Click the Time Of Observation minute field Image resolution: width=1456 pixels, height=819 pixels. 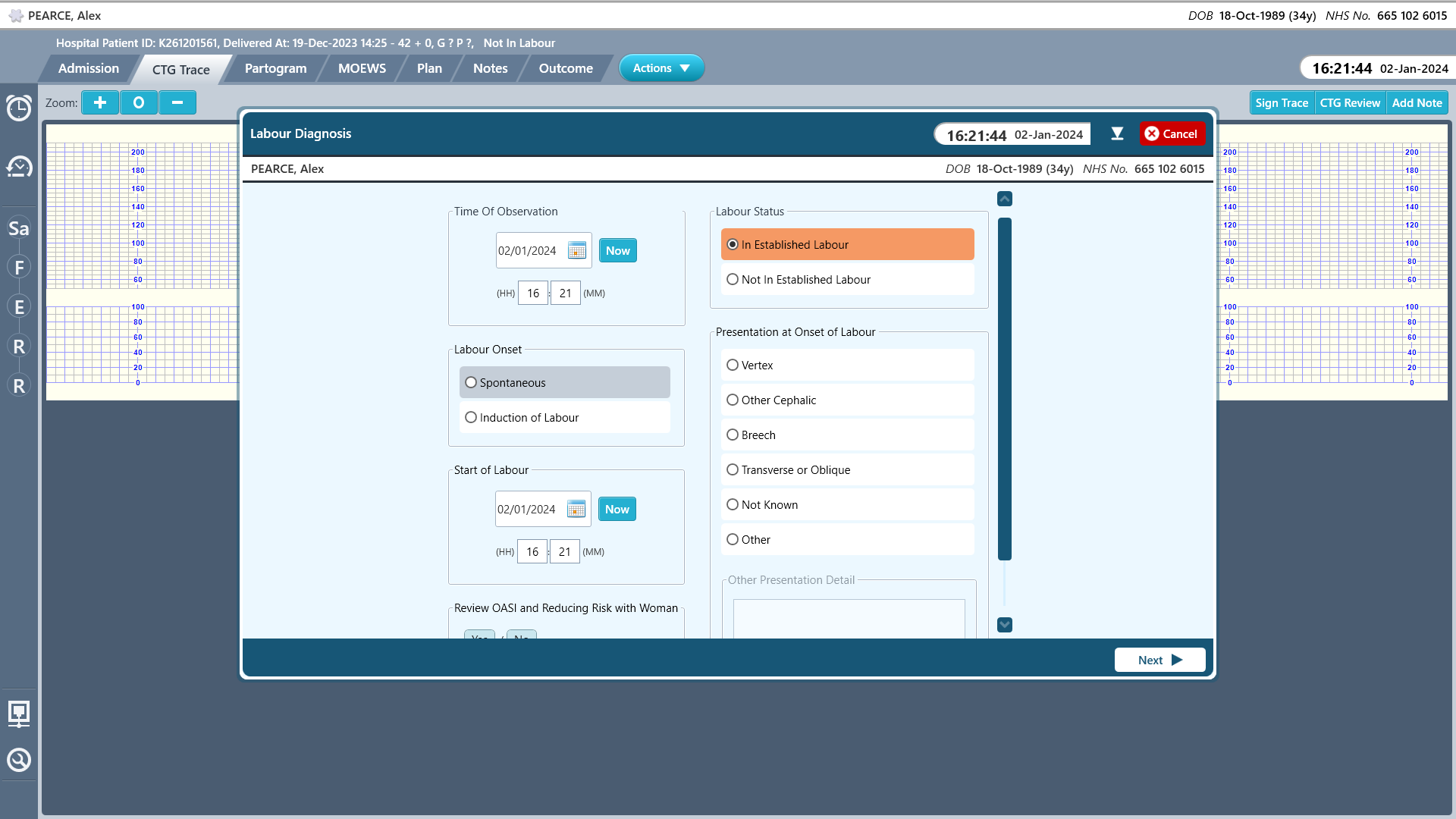[x=566, y=293]
